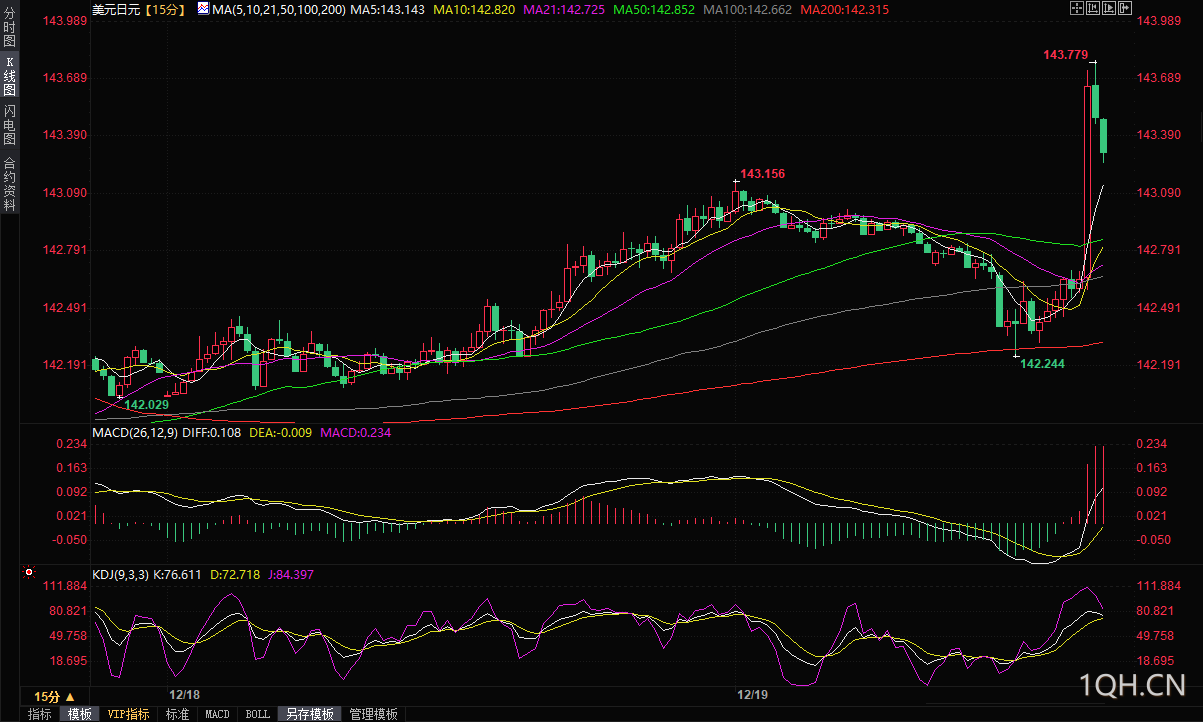Select the 模板 bottom tab
1203x722 pixels.
click(x=80, y=714)
